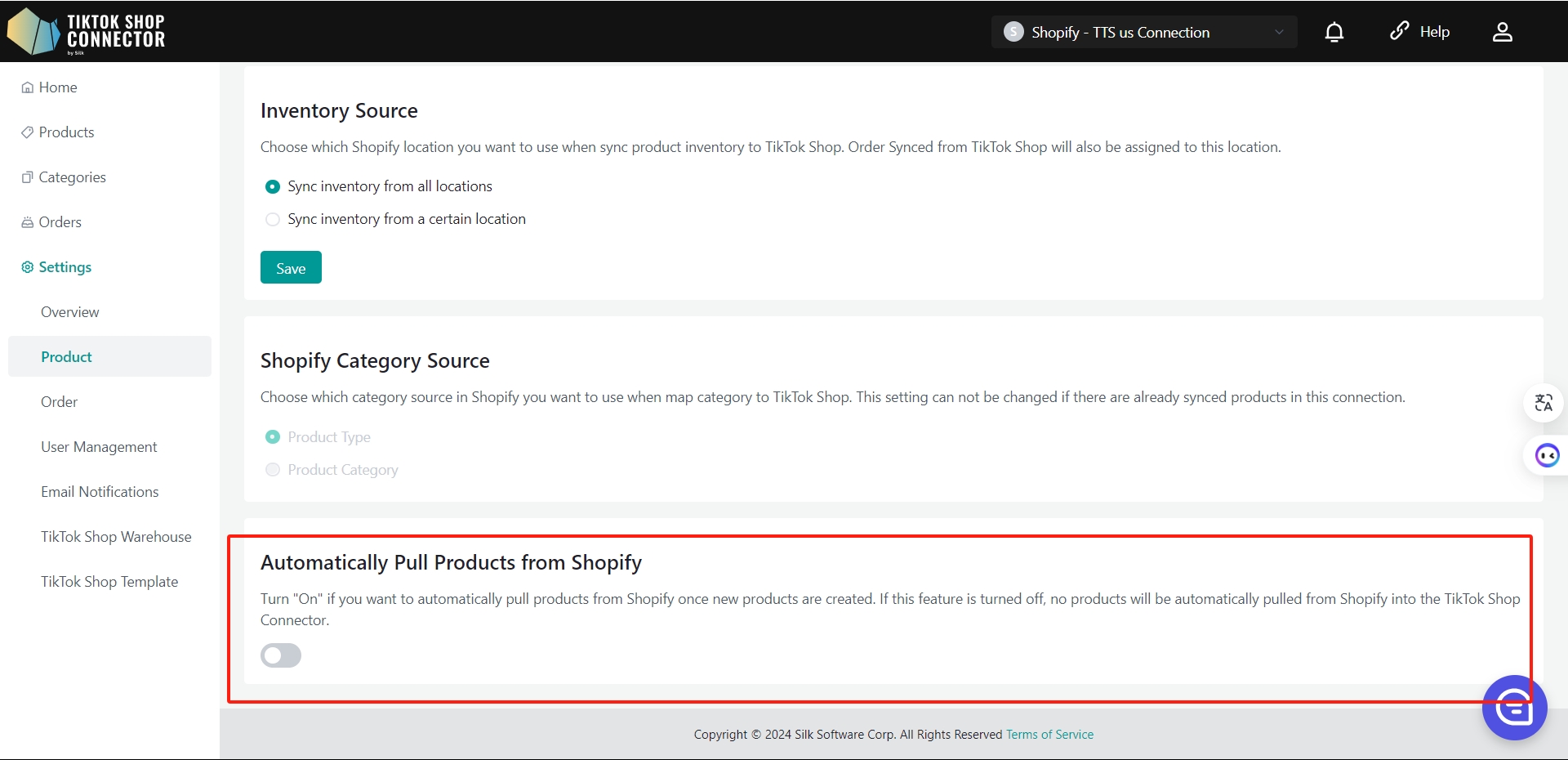Viewport: 1568px width, 760px height.
Task: Click the TikTok Shop Connector logo
Action: tap(87, 32)
